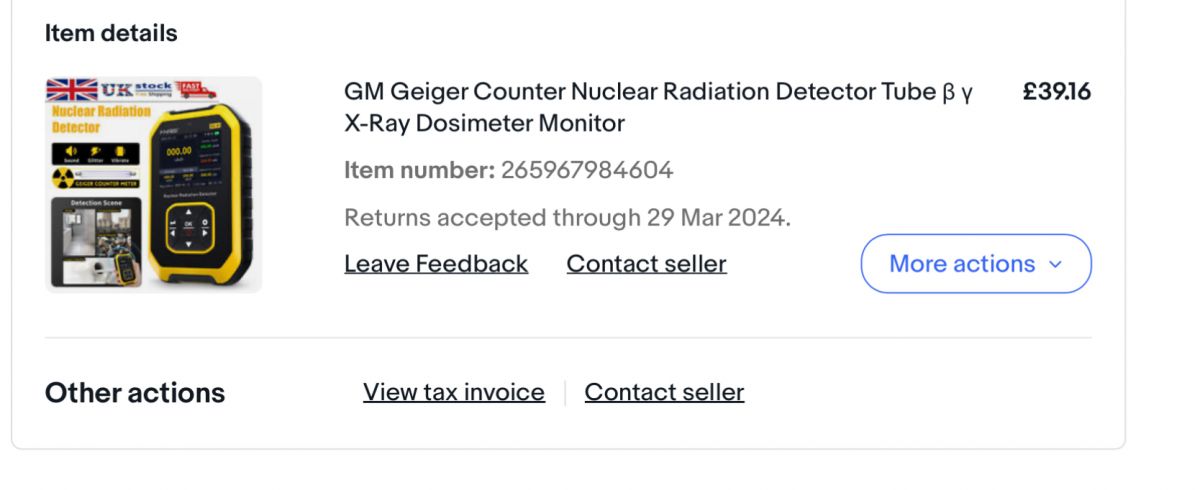This screenshot has height=490, width=1200.
Task: Click the £39.16 item price
Action: (x=1056, y=92)
